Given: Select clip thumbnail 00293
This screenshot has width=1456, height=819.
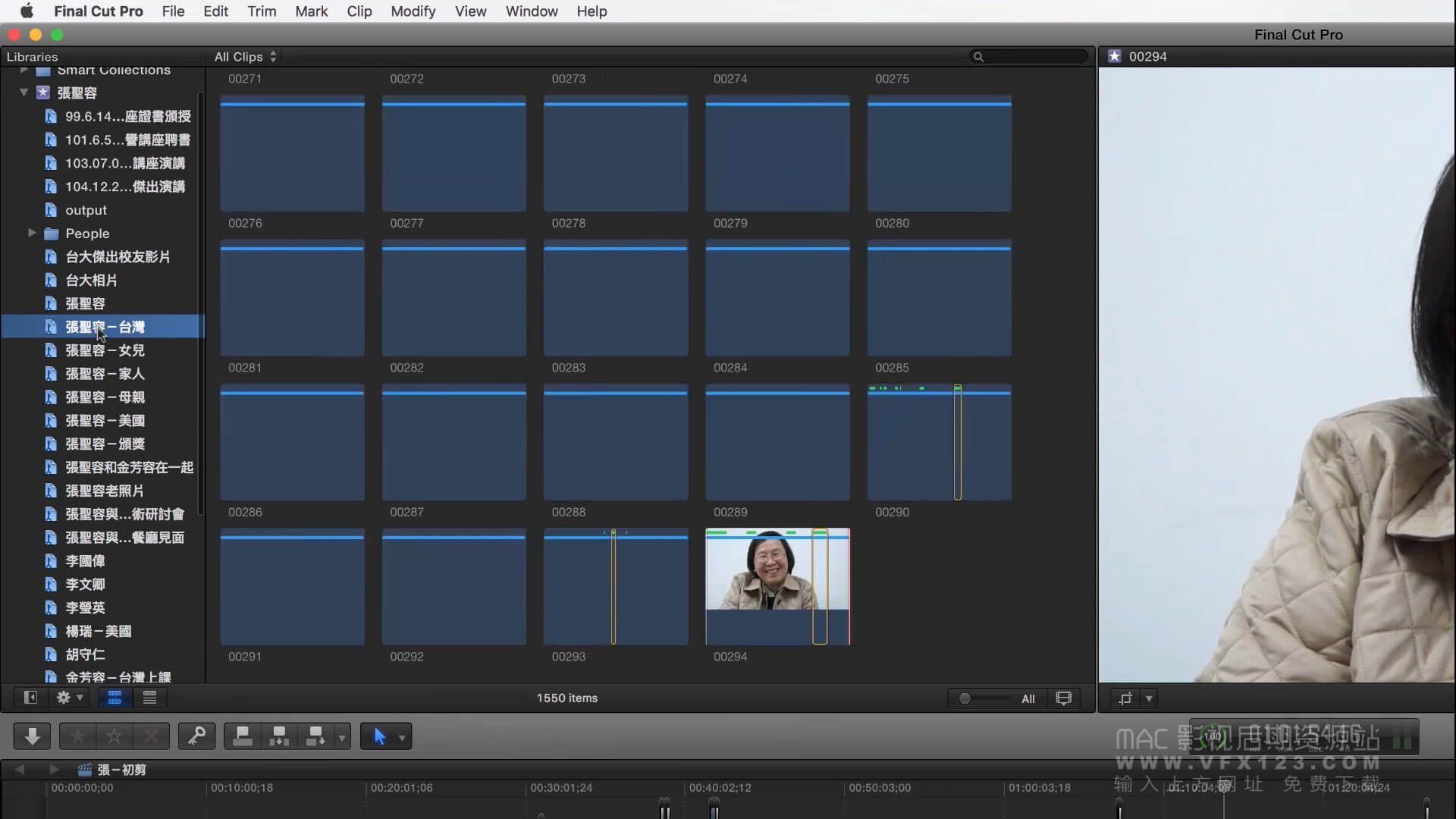Looking at the screenshot, I should pyautogui.click(x=616, y=586).
